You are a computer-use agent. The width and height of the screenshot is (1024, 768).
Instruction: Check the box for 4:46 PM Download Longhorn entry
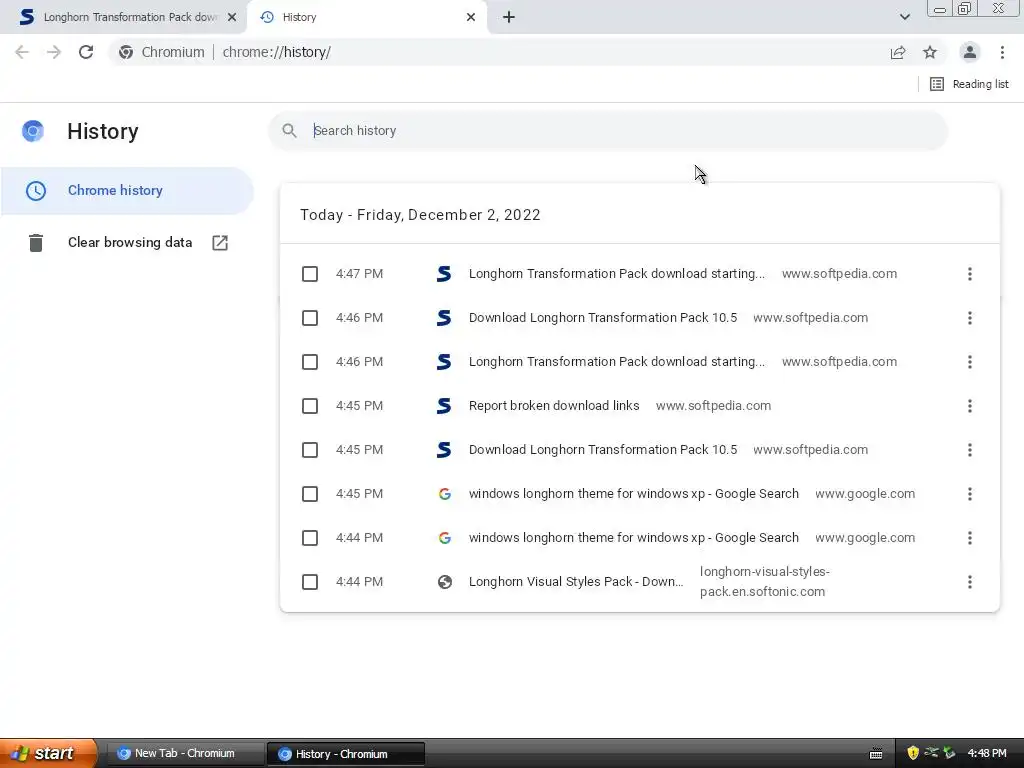[310, 318]
